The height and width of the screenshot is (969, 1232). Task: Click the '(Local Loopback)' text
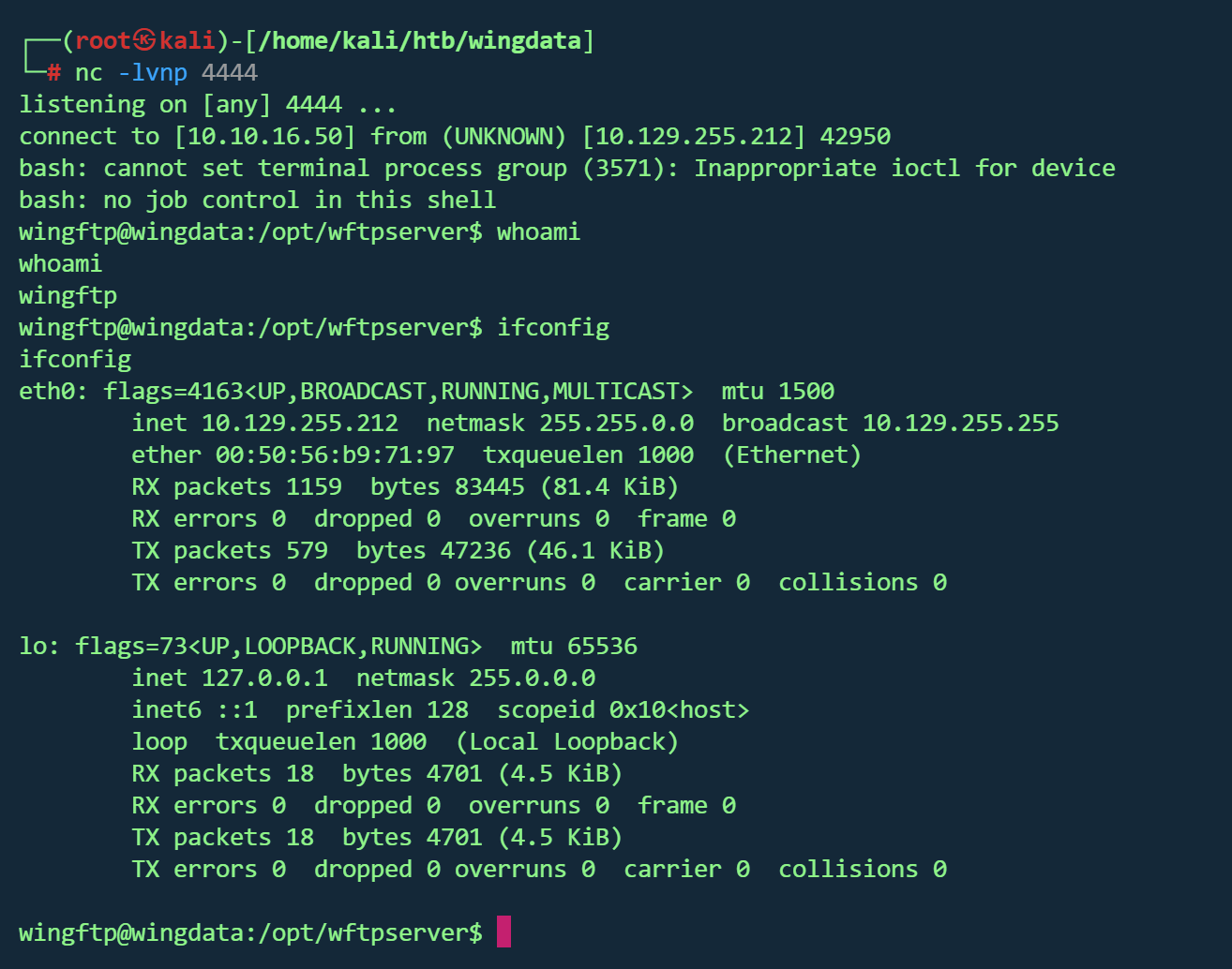(566, 742)
